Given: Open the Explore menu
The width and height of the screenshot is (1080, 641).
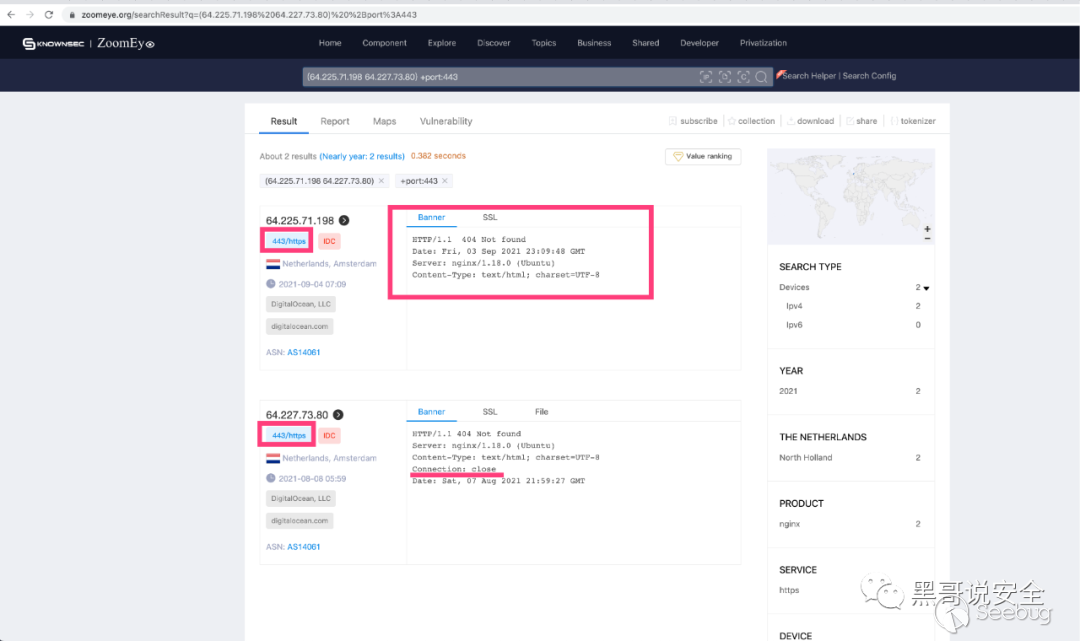Looking at the screenshot, I should pyautogui.click(x=442, y=43).
